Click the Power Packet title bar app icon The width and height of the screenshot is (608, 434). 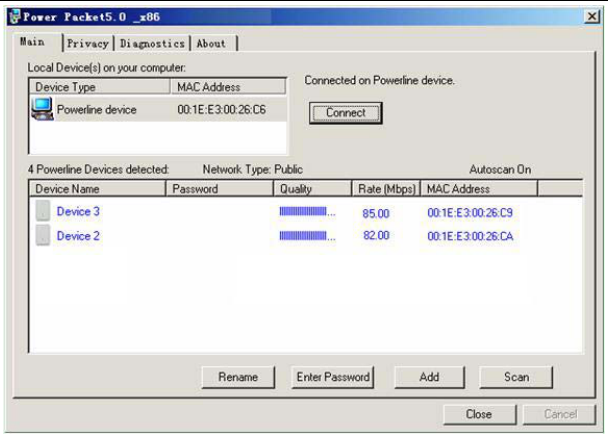[x=15, y=17]
